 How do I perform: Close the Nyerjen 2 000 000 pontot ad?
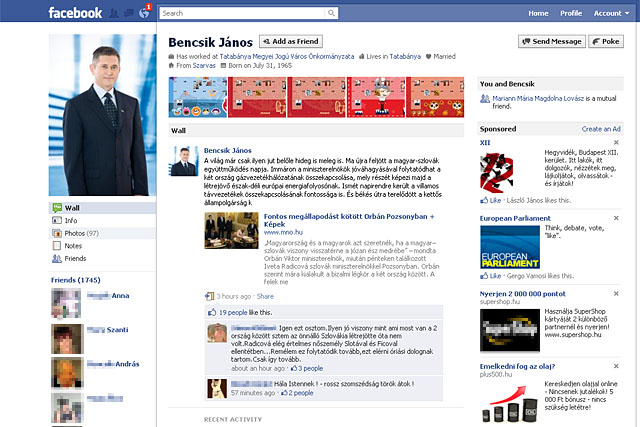616,294
